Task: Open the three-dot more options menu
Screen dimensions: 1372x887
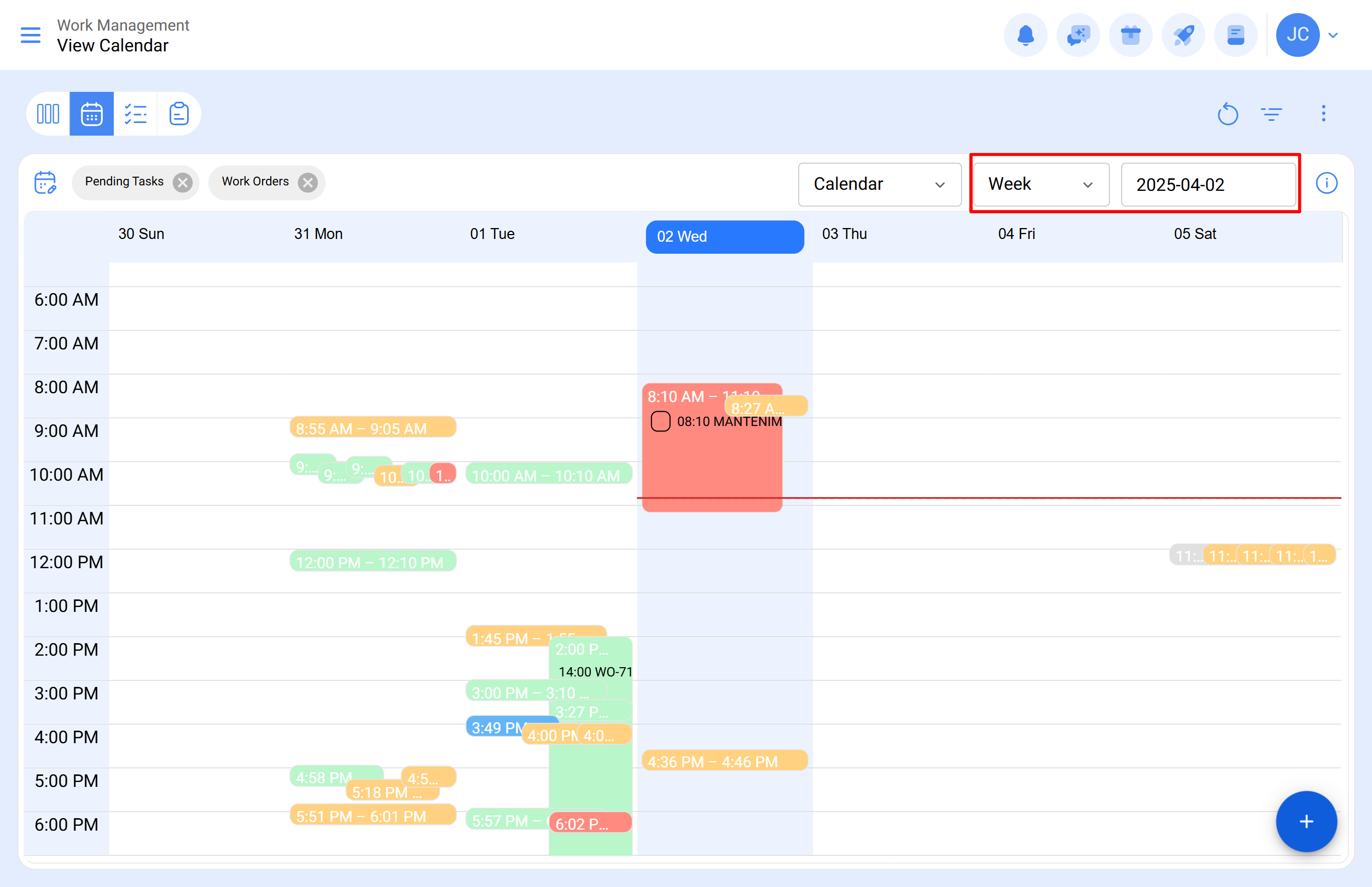Action: 1324,113
